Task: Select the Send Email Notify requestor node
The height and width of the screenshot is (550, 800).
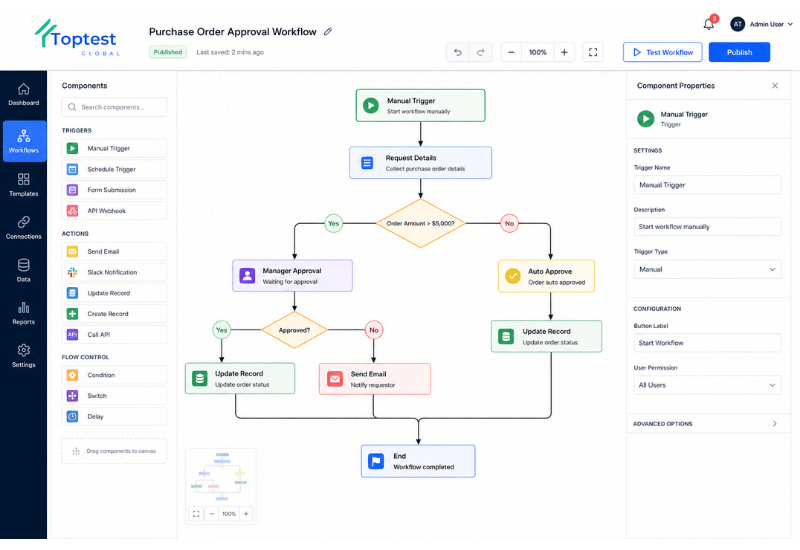Action: tap(375, 379)
